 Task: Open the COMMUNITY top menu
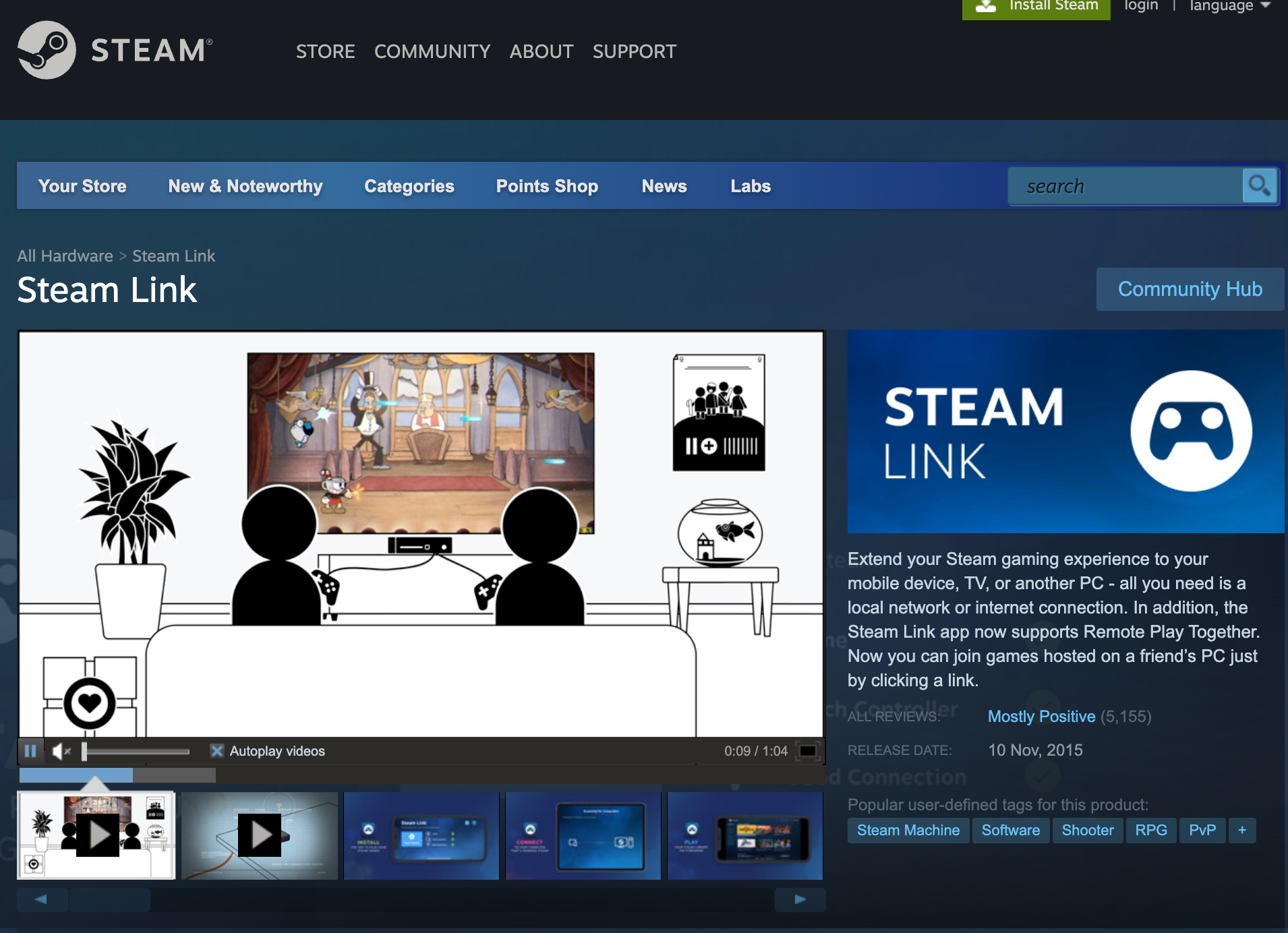pos(432,51)
